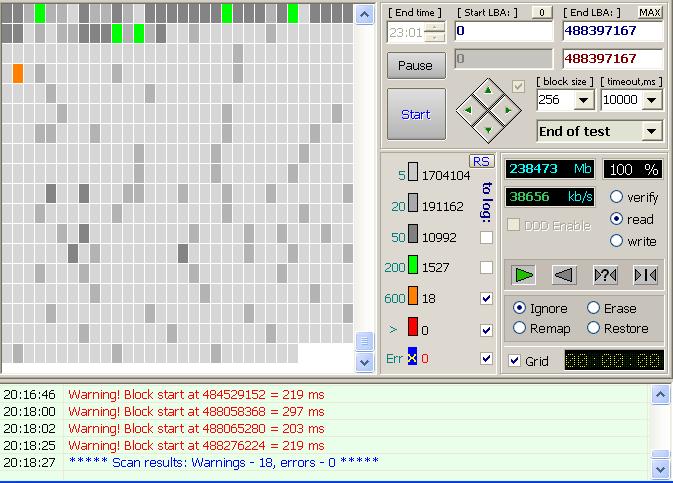
Task: Click the scan grid scroll down arrow
Action: coord(364,363)
